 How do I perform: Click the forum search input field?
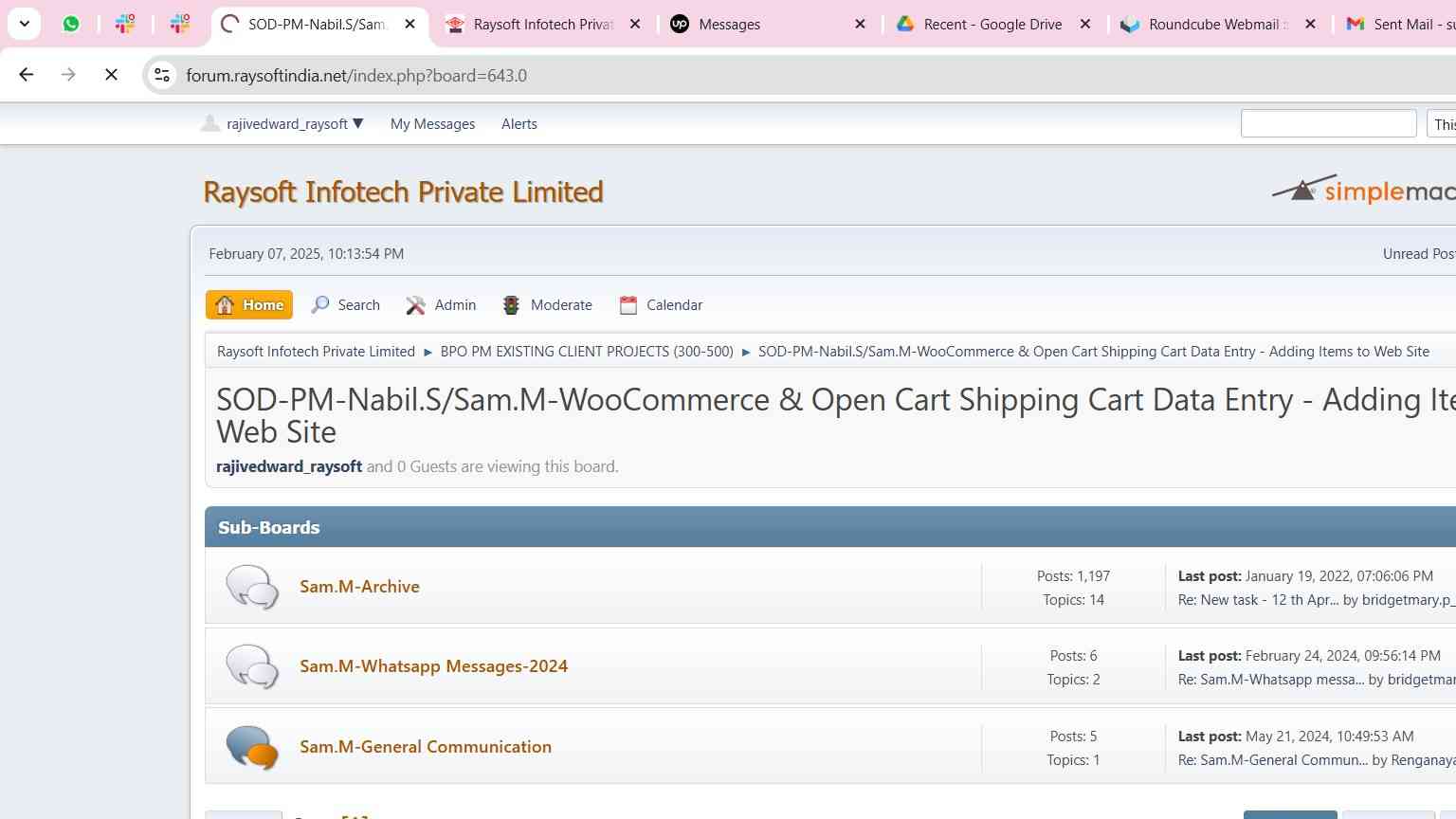coord(1328,124)
